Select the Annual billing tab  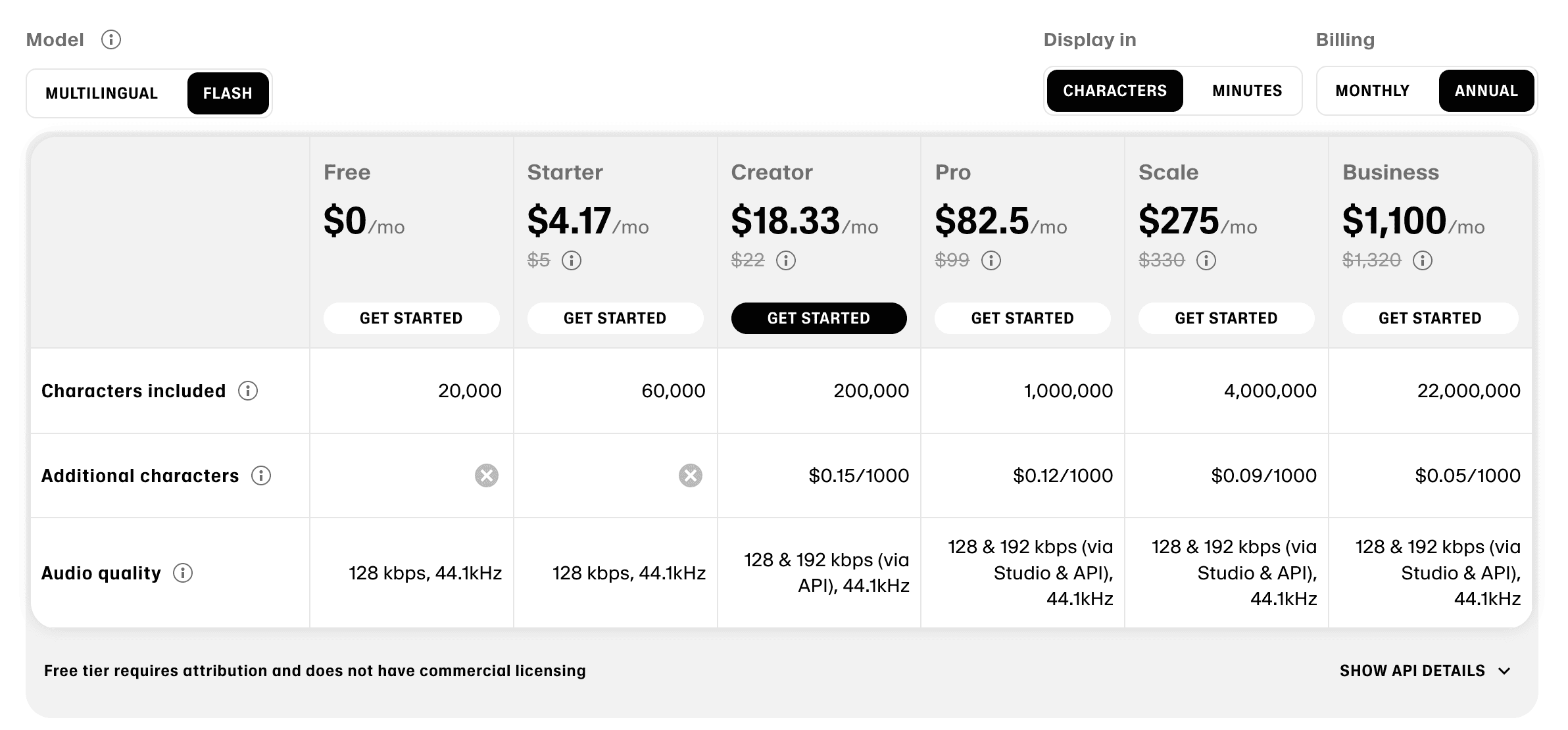point(1486,91)
